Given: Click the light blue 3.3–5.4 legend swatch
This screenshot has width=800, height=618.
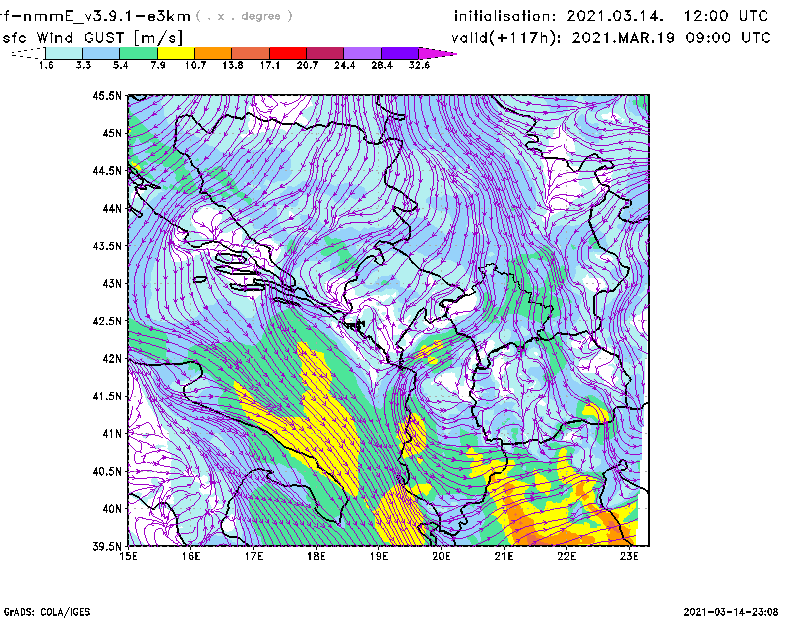Looking at the screenshot, I should point(101,53).
